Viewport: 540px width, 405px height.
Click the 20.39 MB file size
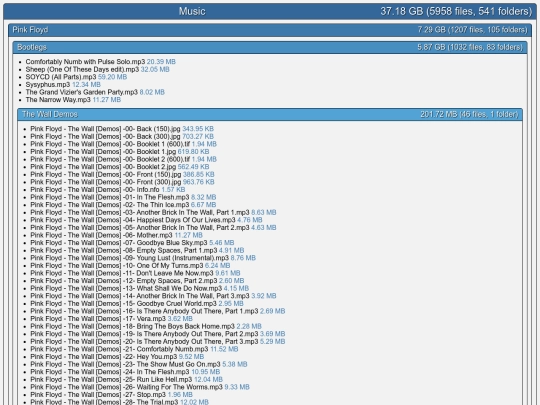[x=161, y=62]
